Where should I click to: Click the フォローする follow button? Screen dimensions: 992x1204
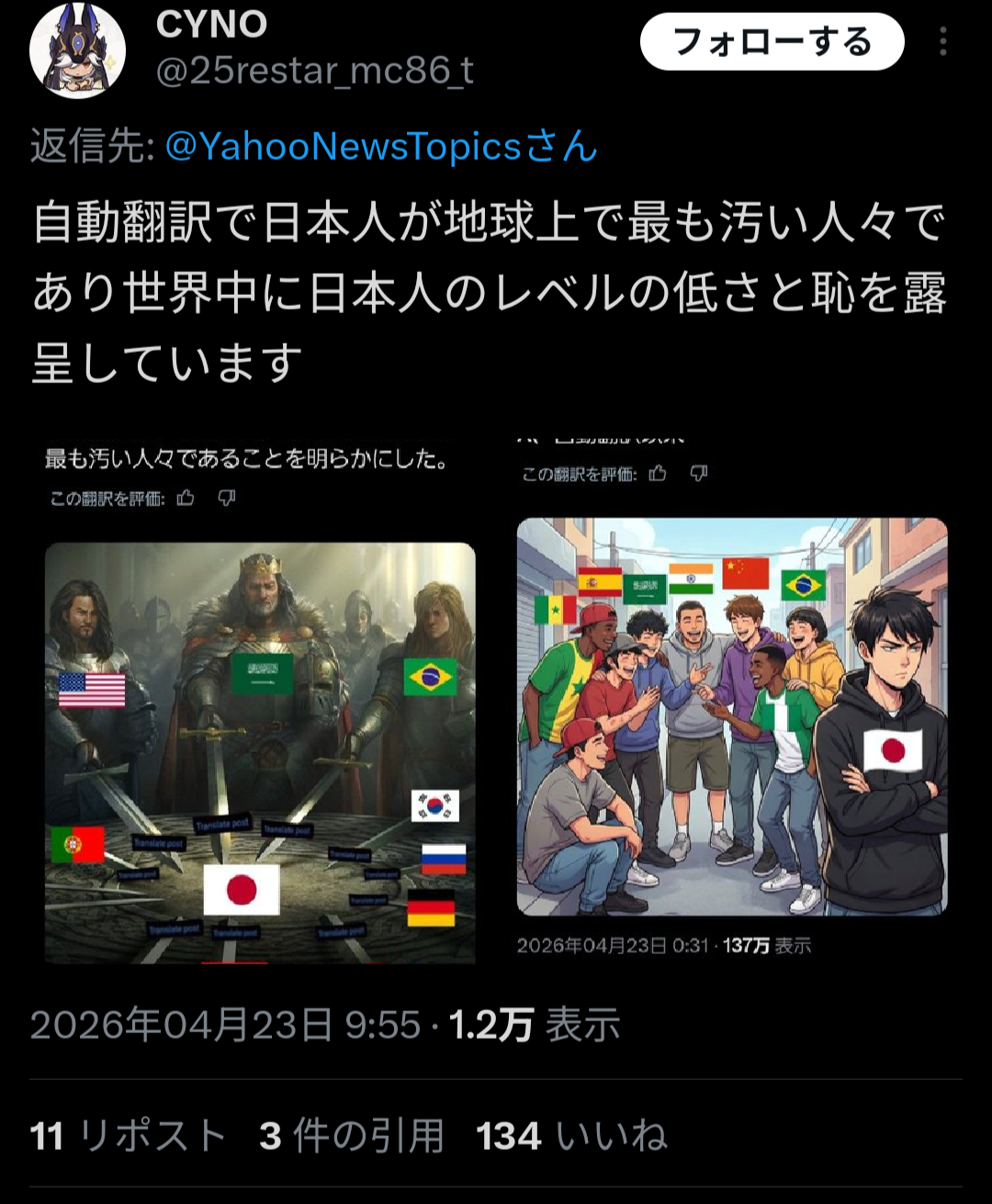[772, 41]
